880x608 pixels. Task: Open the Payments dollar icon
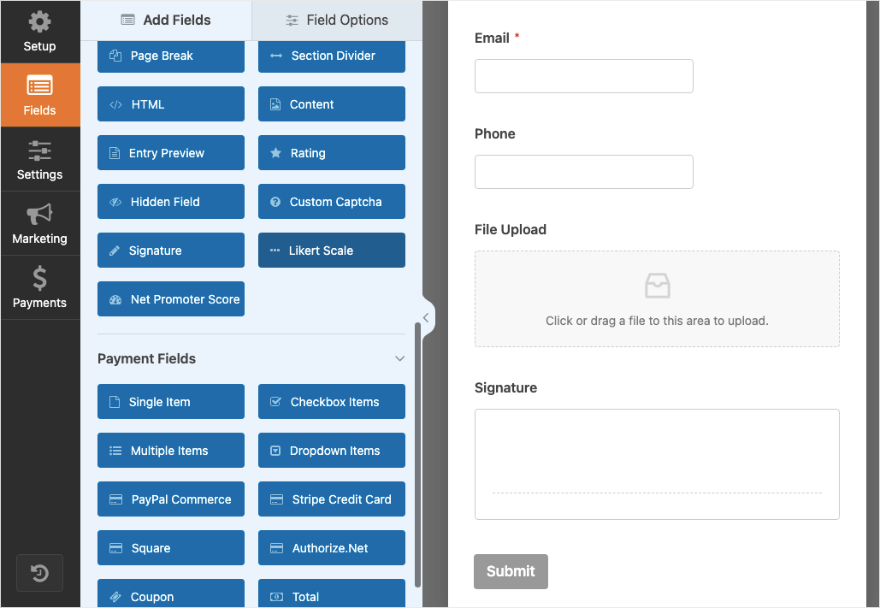pyautogui.click(x=40, y=278)
